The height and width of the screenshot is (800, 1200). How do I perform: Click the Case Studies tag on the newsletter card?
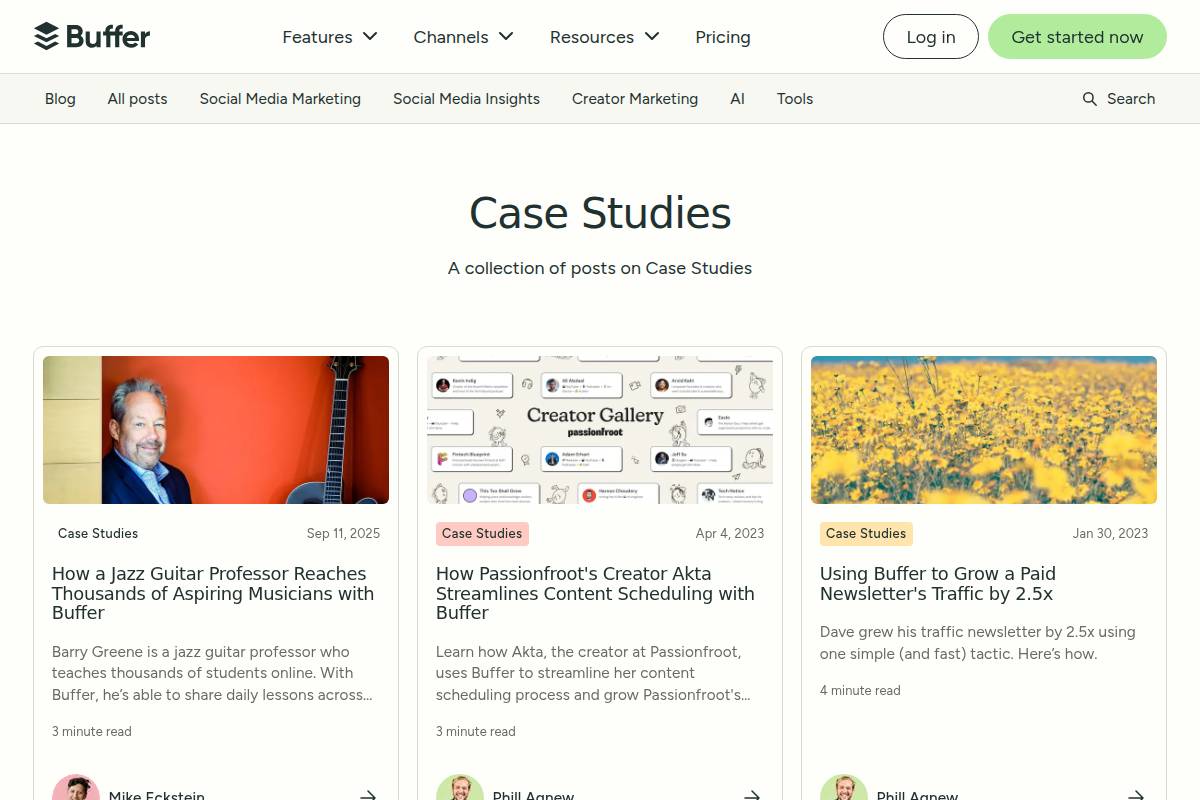866,533
